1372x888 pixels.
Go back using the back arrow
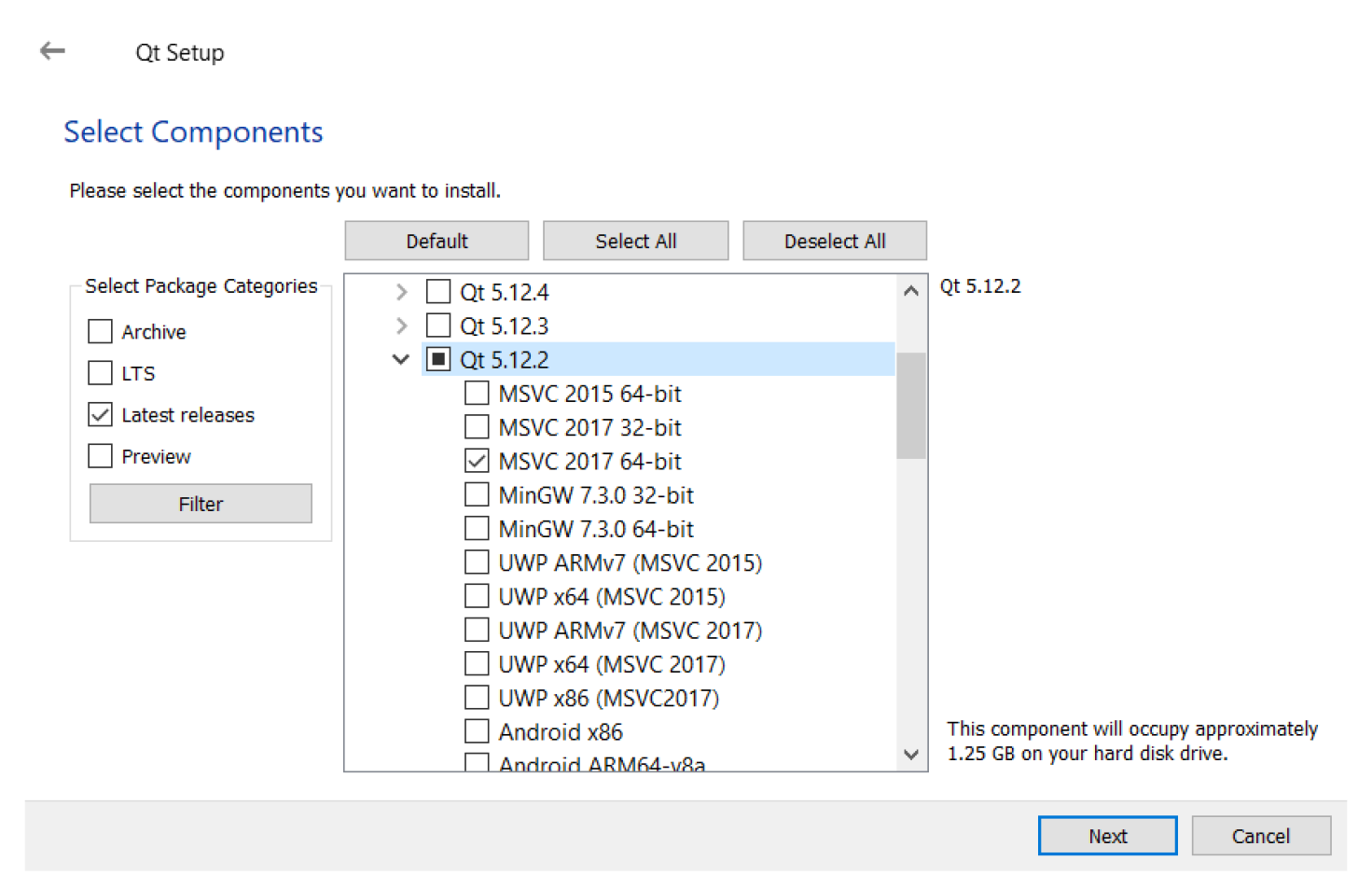pos(52,50)
